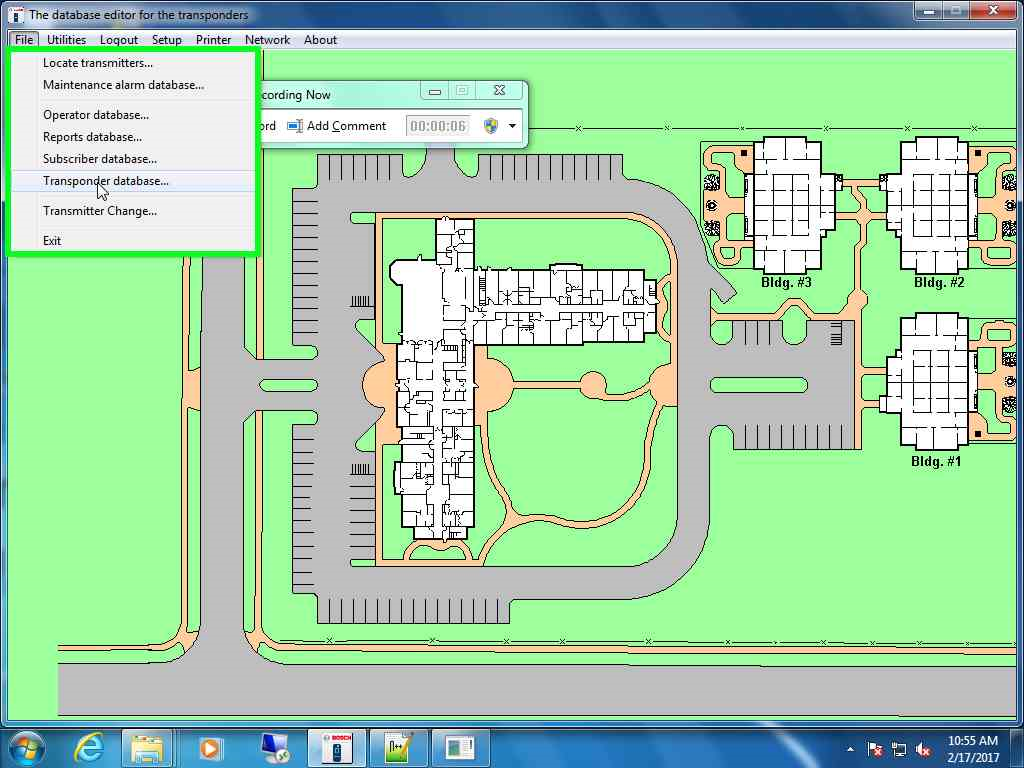Open Maintenance alarm database entry
This screenshot has height=768, width=1024.
(123, 85)
